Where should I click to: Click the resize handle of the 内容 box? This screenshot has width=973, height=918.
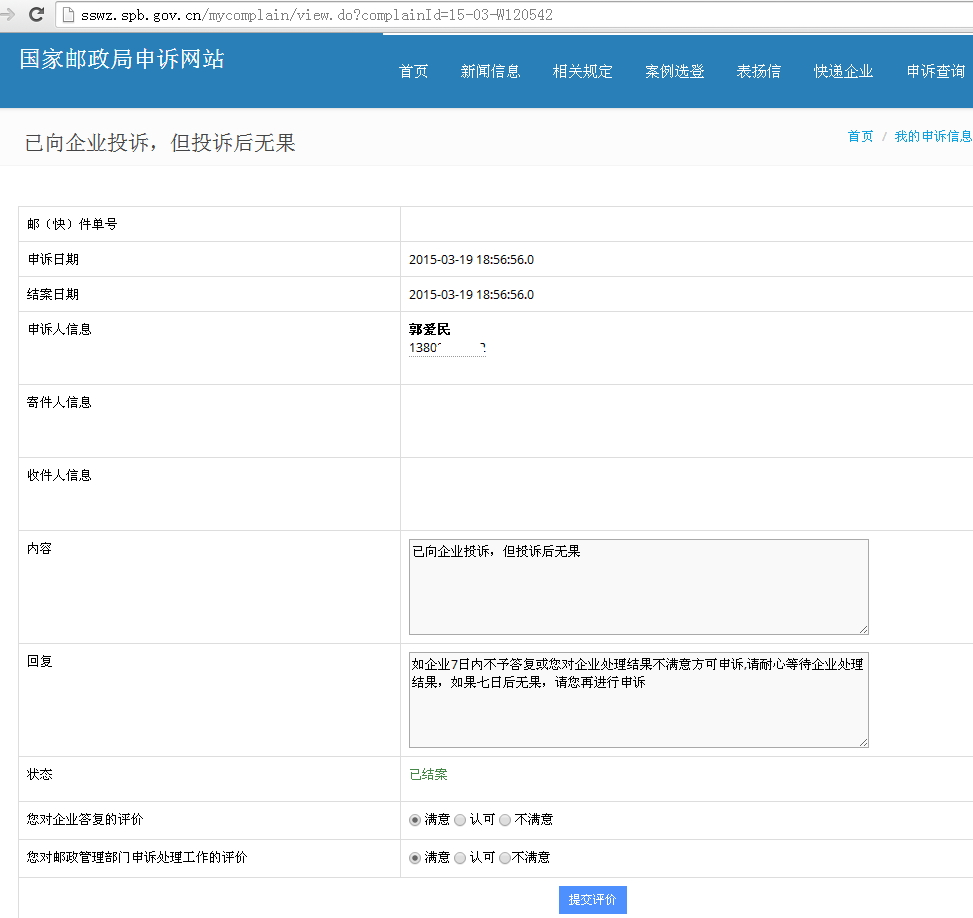click(863, 629)
